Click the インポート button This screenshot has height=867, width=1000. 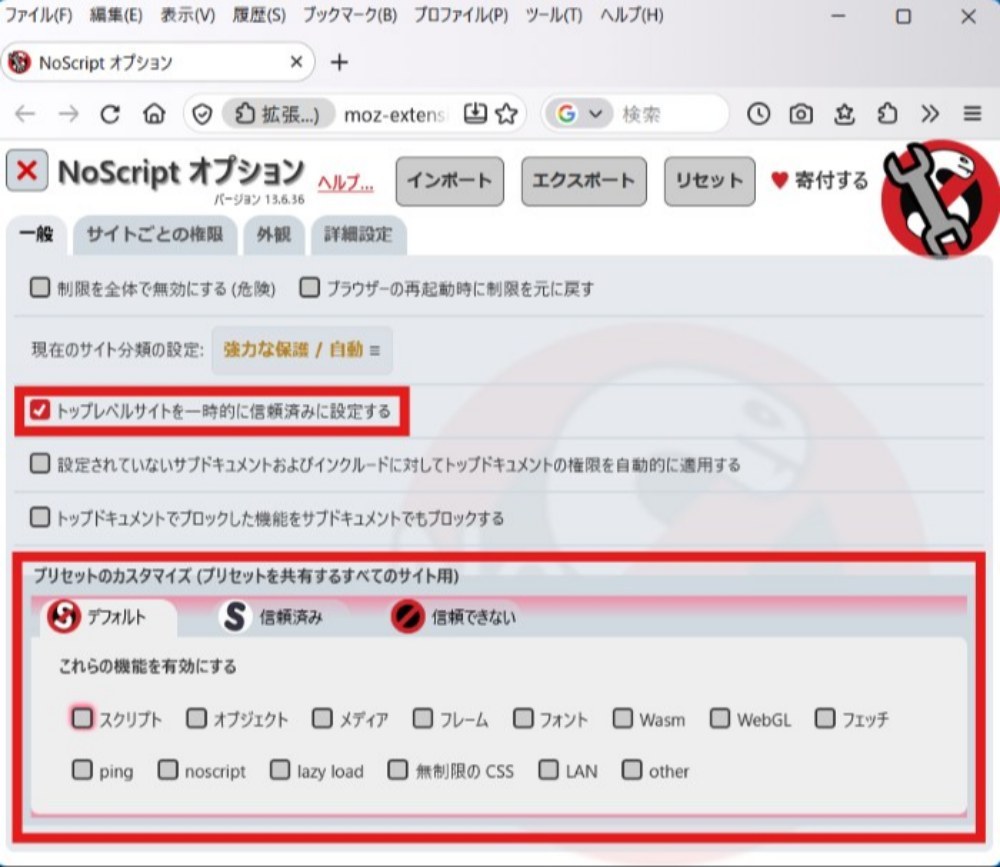point(450,181)
